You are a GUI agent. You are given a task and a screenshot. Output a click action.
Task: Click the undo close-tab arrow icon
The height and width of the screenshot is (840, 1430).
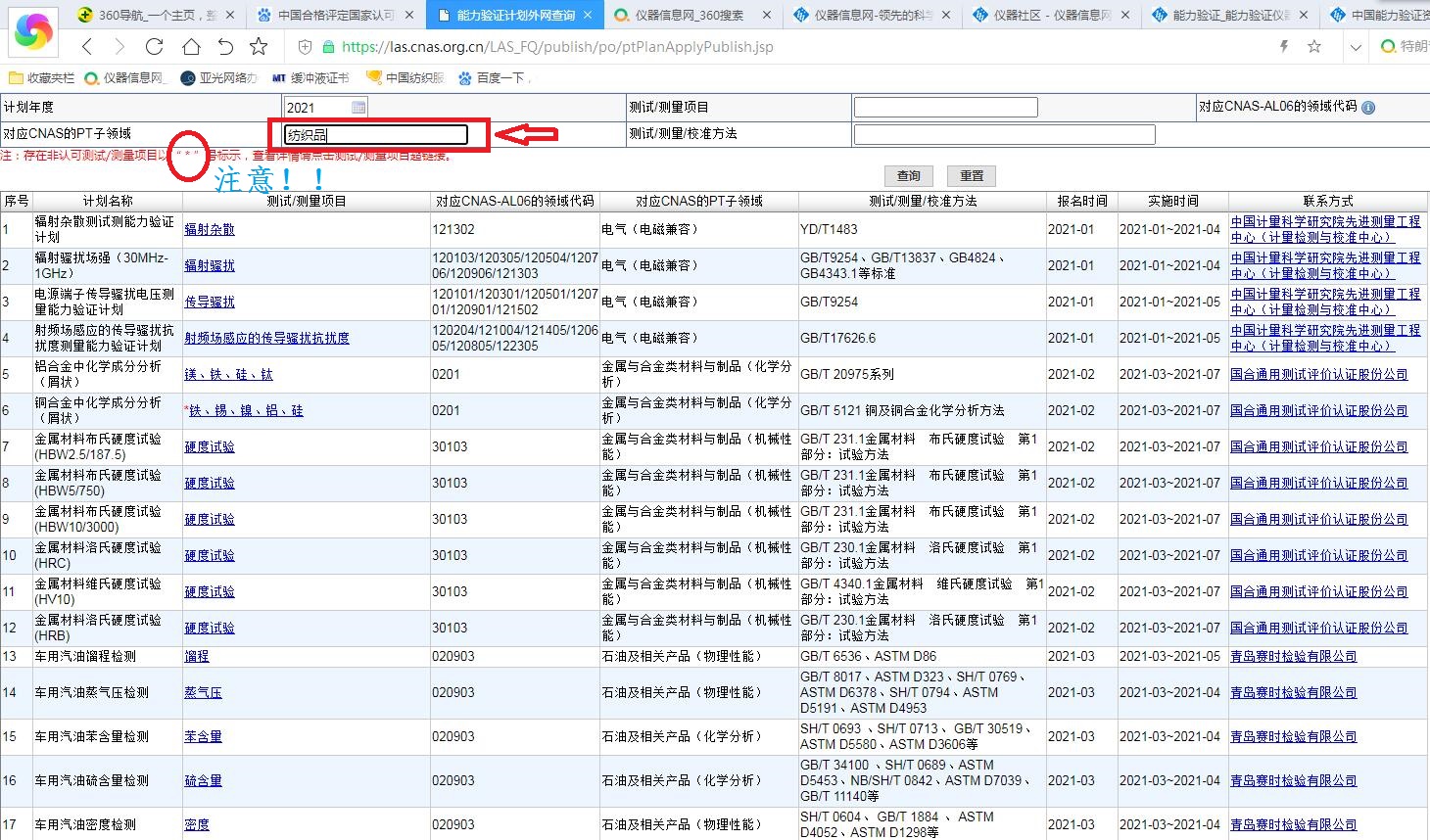pos(225,46)
